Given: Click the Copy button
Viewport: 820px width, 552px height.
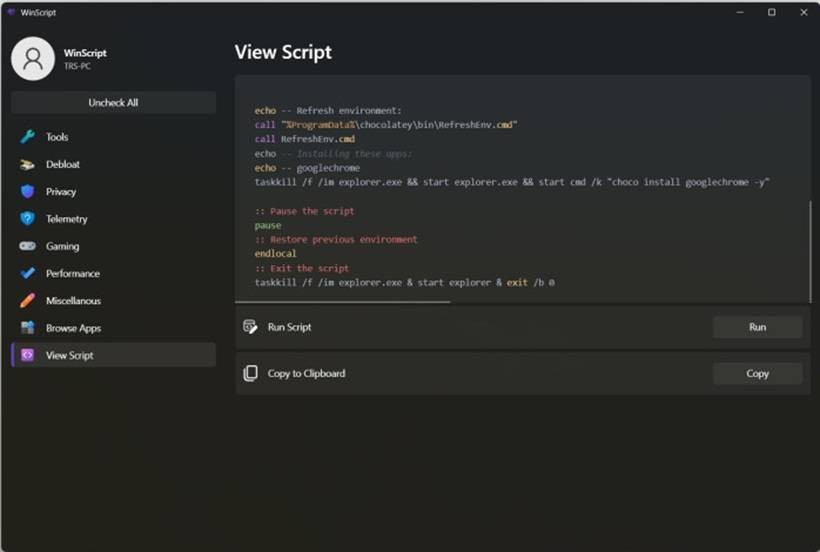Looking at the screenshot, I should (x=757, y=374).
